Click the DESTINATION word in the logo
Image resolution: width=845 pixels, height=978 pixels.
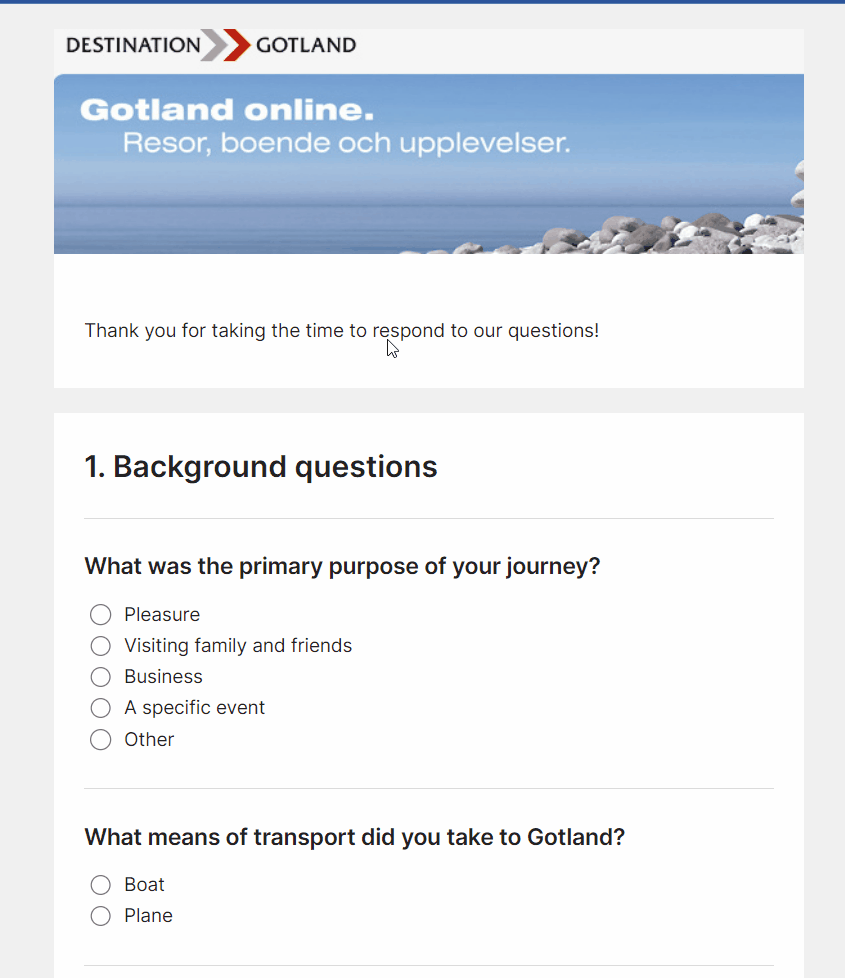pos(133,45)
